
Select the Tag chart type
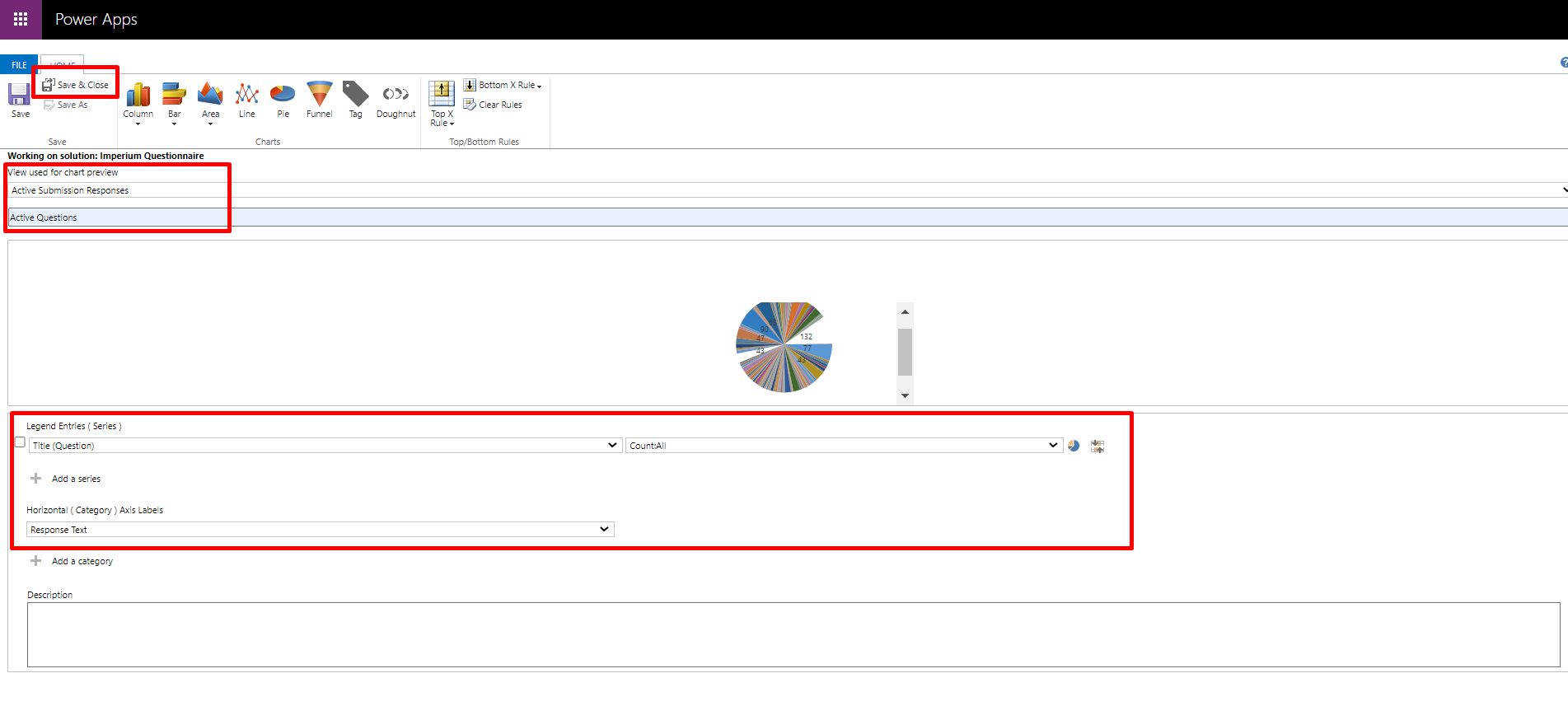click(355, 101)
